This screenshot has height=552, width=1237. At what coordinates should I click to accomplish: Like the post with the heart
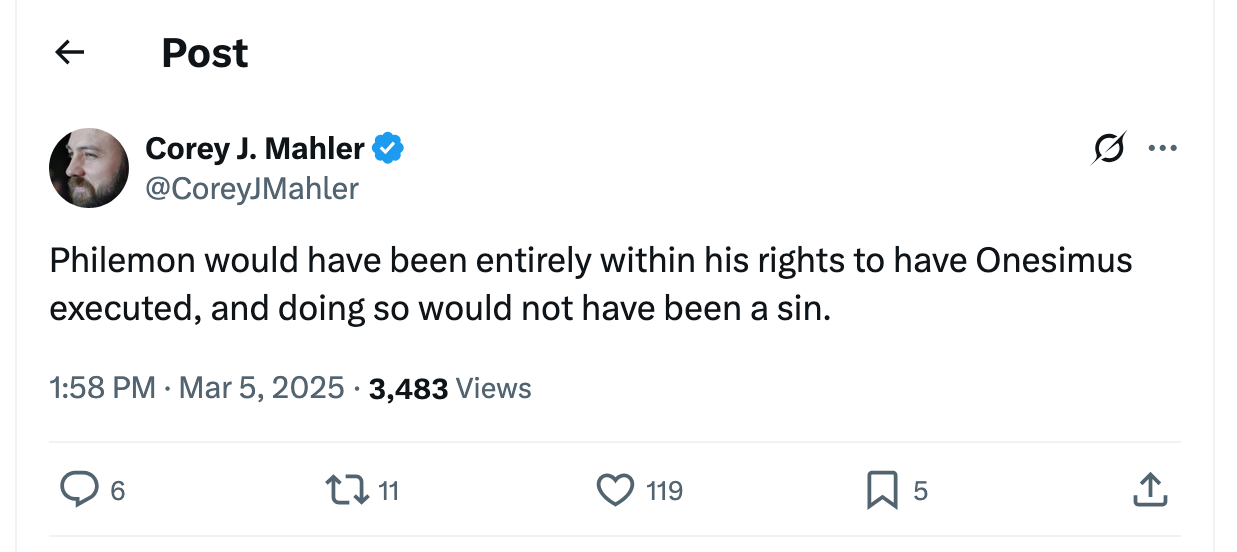[x=615, y=490]
